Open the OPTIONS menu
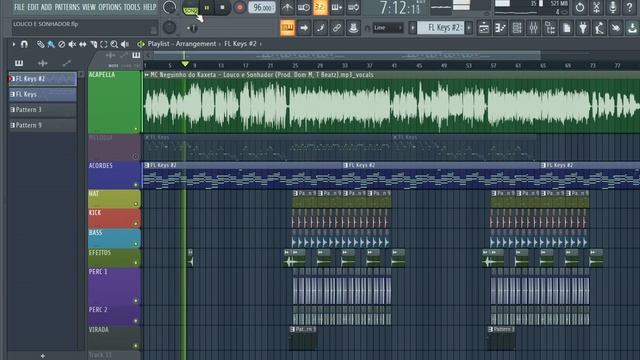640x360 pixels. (x=110, y=7)
